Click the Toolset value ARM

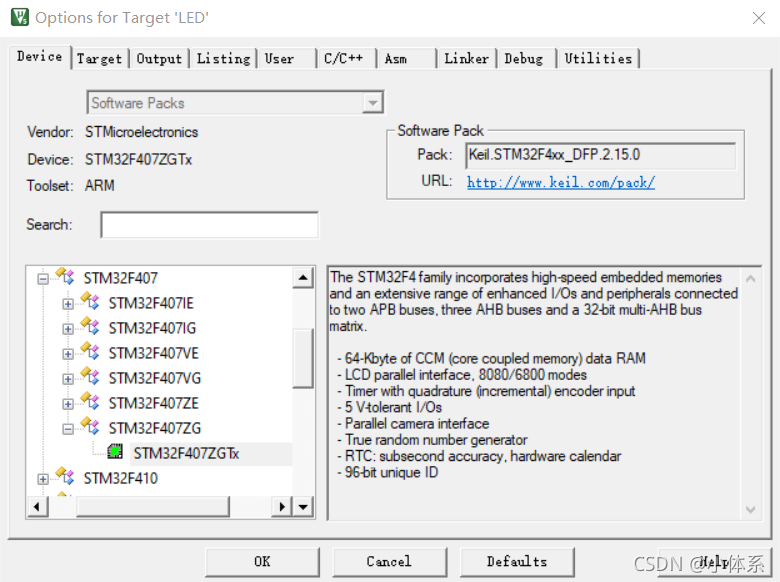point(99,186)
